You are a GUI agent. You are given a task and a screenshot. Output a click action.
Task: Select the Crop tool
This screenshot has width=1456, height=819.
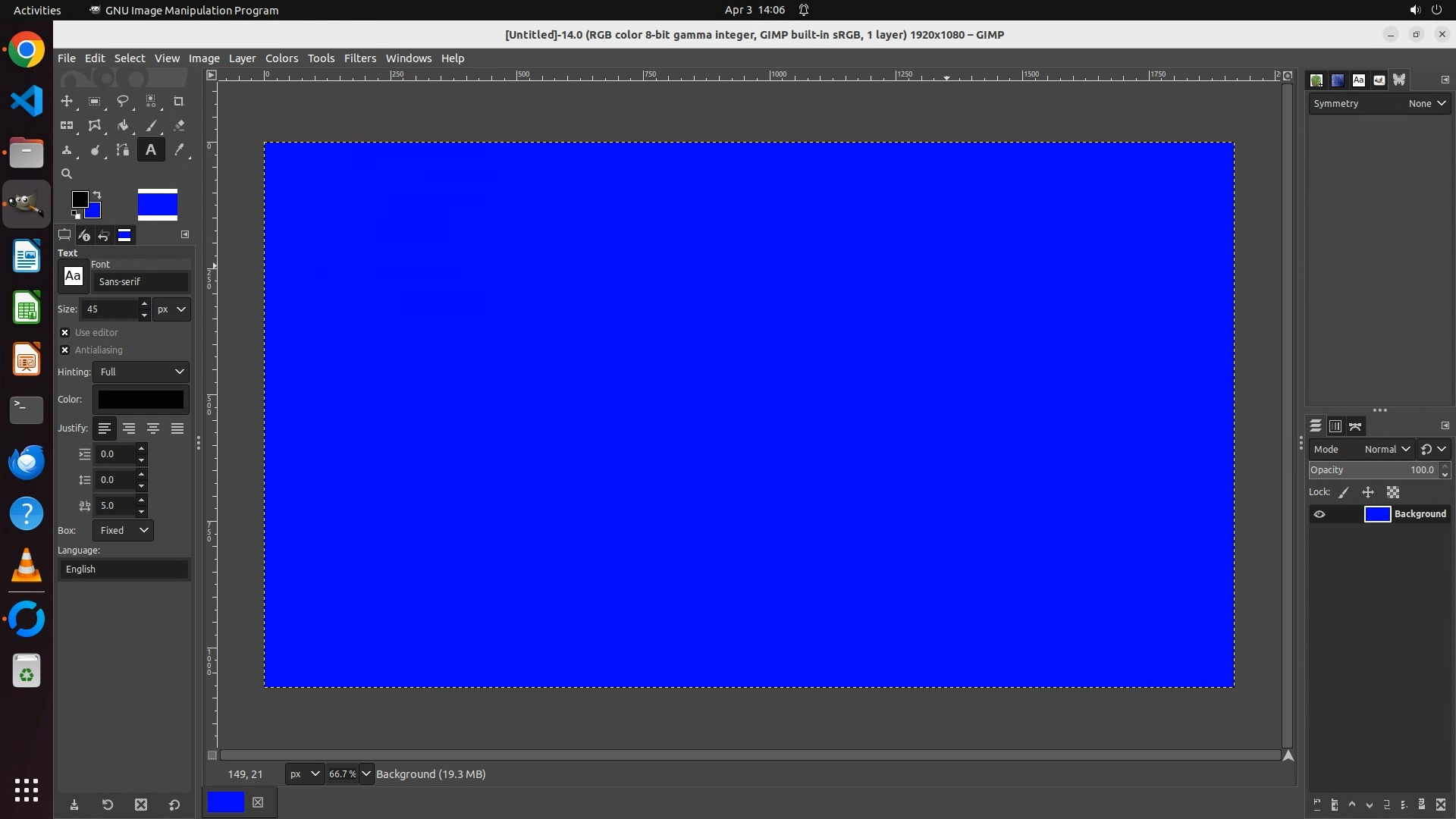179,101
